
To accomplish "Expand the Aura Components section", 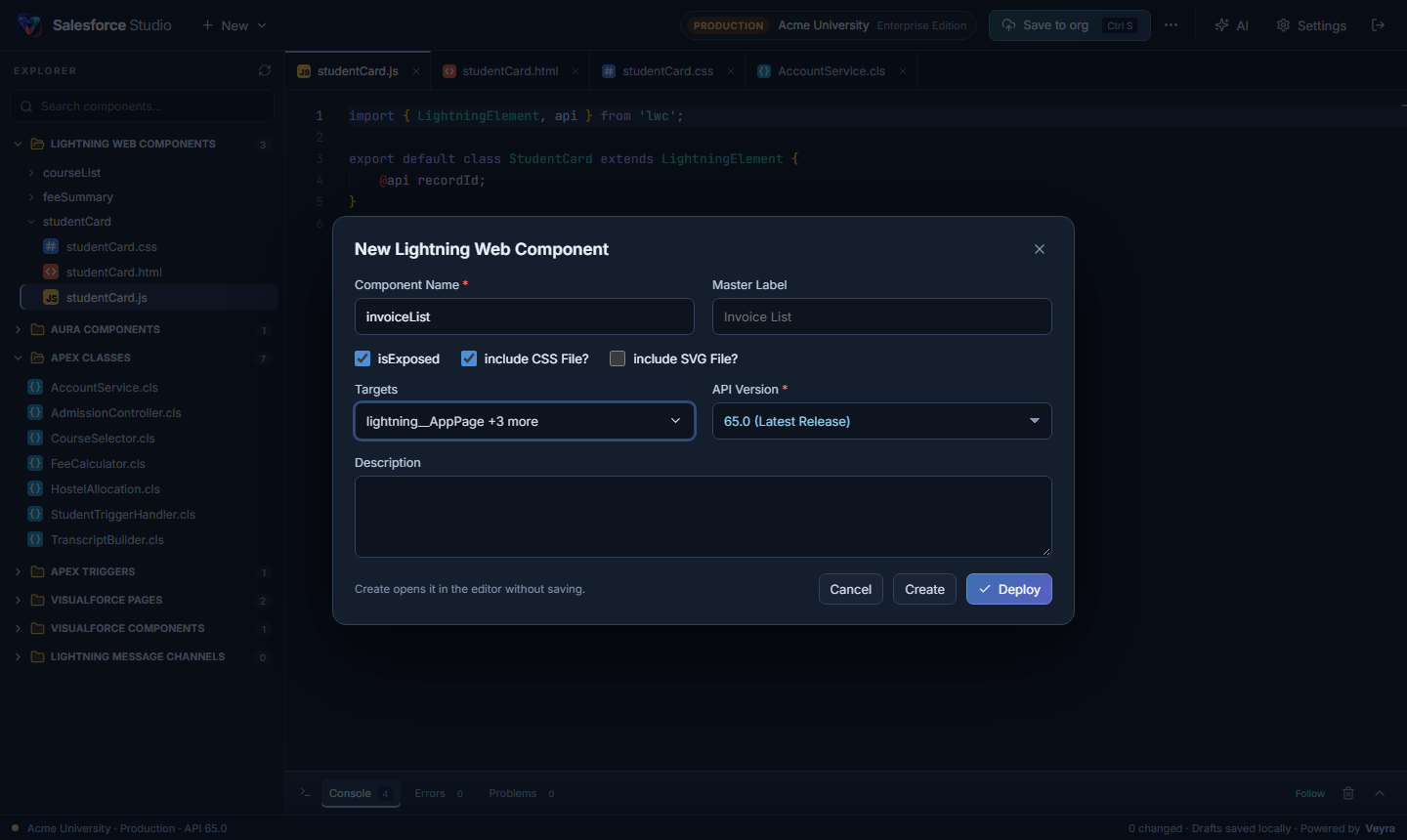I will pos(18,329).
